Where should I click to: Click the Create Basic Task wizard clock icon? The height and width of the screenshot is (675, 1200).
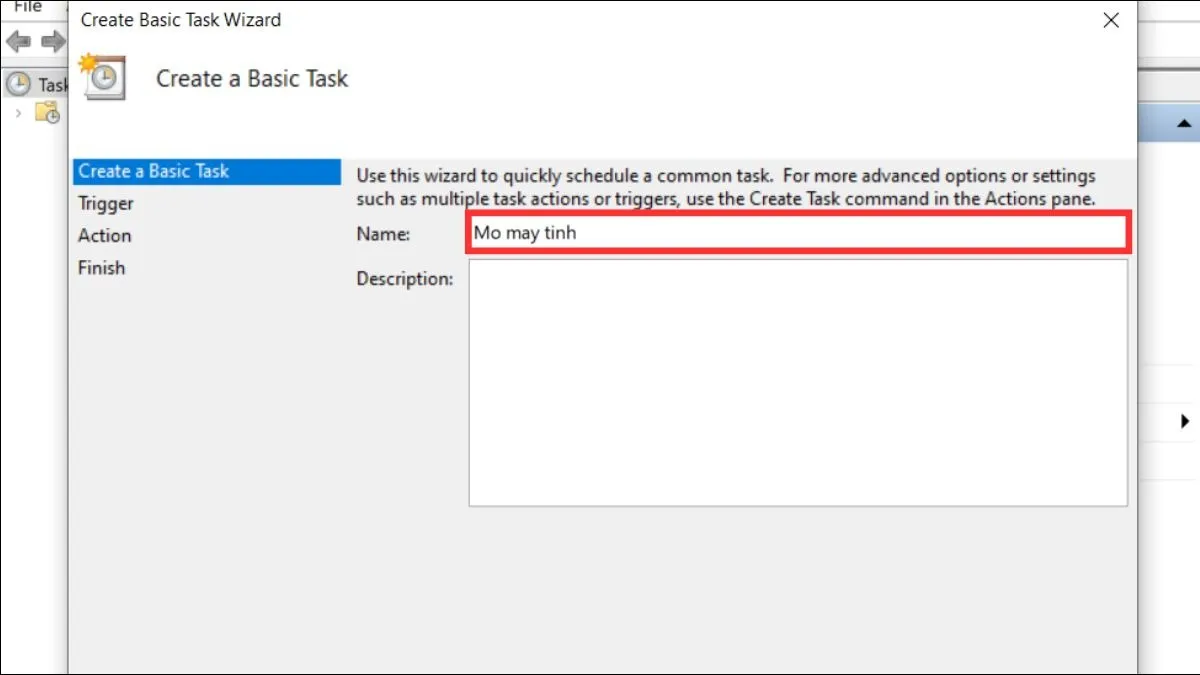(x=104, y=77)
